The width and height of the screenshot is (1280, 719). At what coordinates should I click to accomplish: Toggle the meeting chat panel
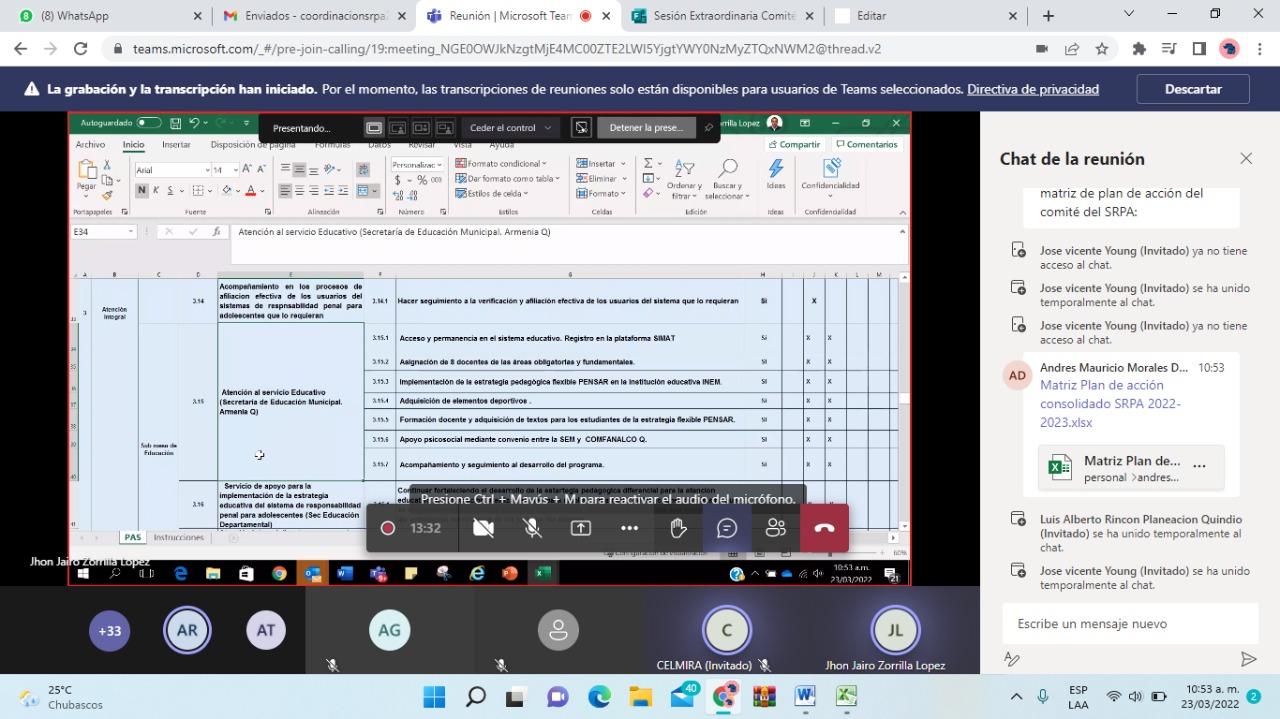tap(727, 528)
